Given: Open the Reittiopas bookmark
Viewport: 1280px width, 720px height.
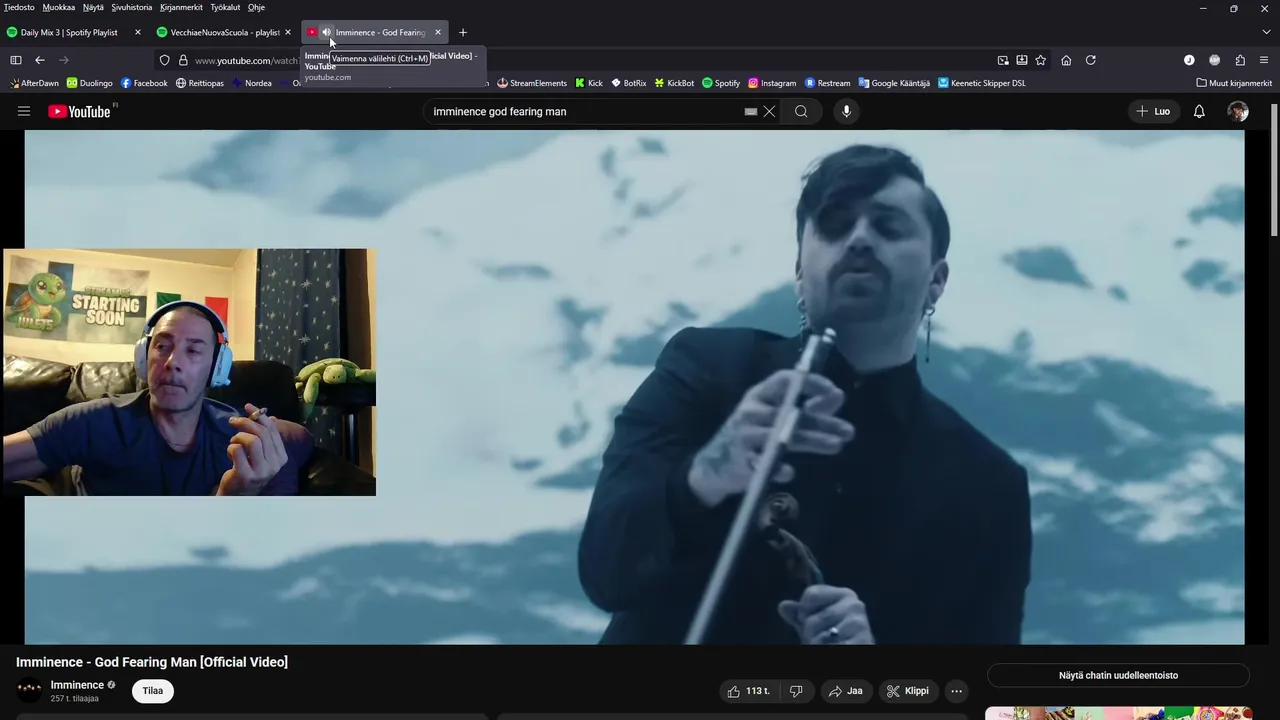Looking at the screenshot, I should click(200, 83).
